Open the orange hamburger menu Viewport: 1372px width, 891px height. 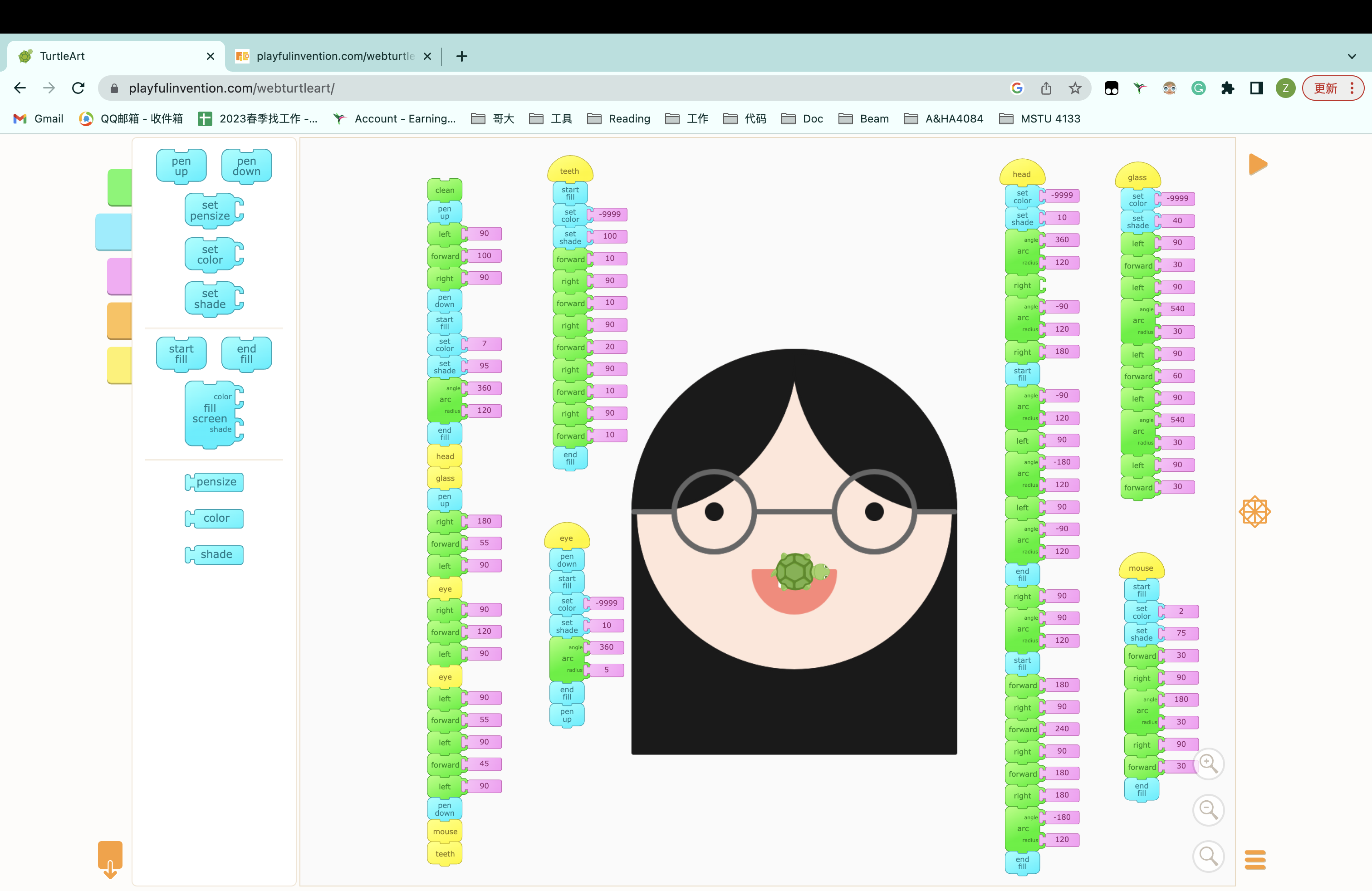pyautogui.click(x=1255, y=860)
